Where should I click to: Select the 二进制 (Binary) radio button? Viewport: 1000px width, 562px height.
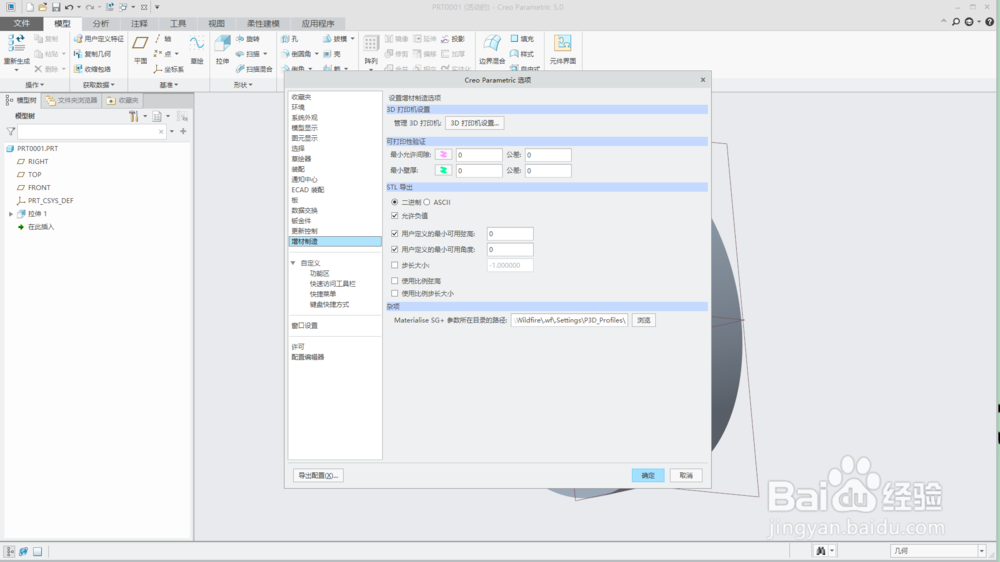point(395,202)
